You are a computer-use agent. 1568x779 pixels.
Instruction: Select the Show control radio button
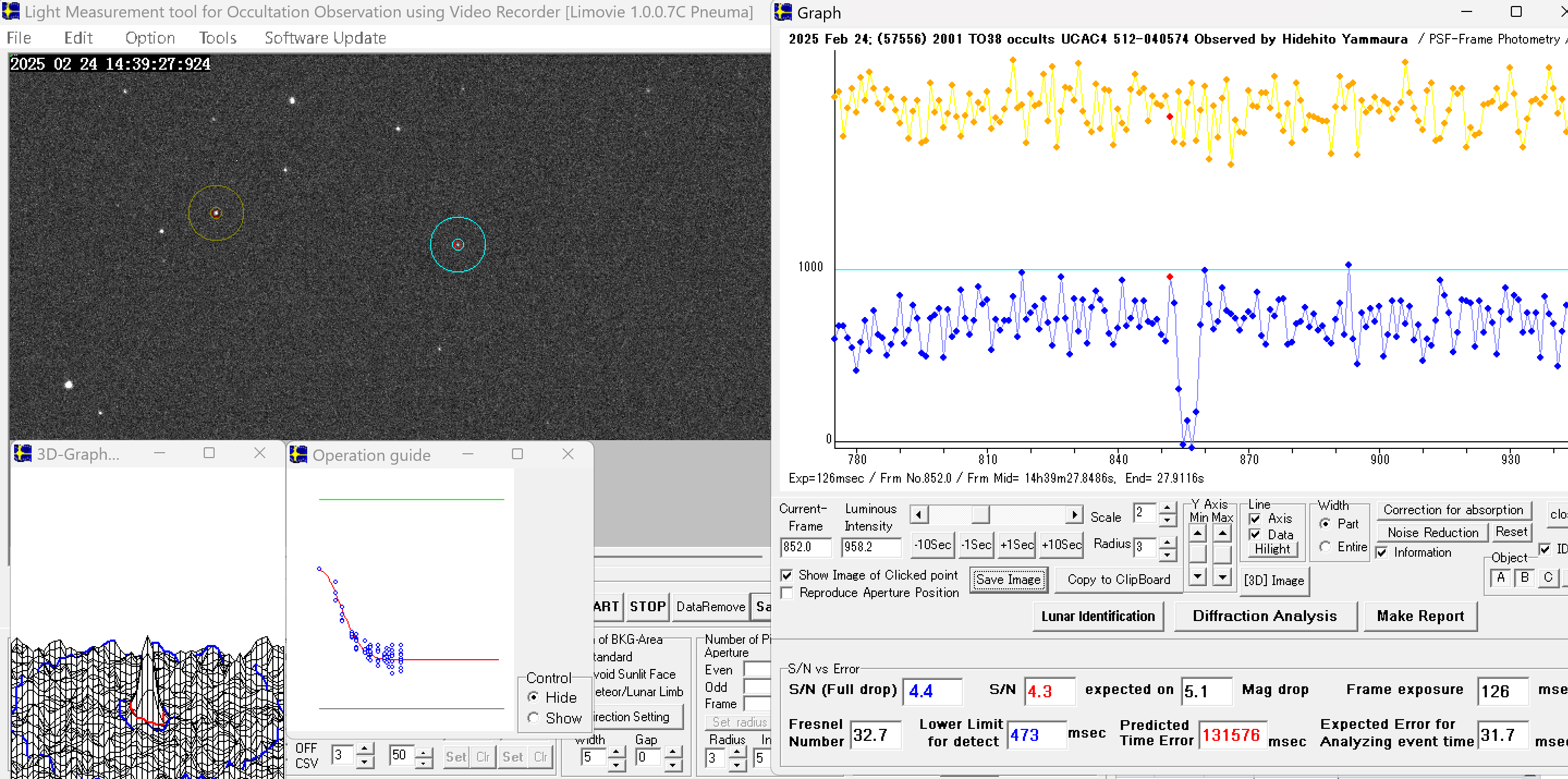click(x=533, y=717)
